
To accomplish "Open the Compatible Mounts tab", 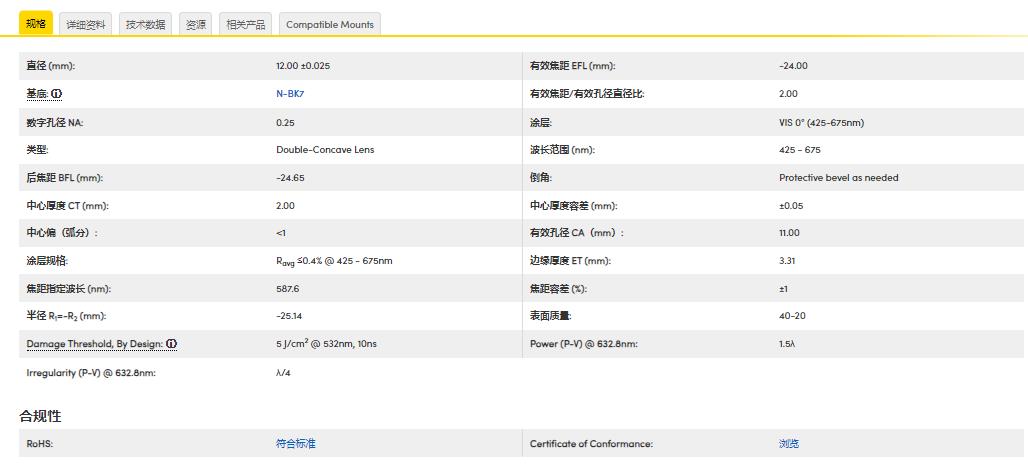I will [329, 24].
